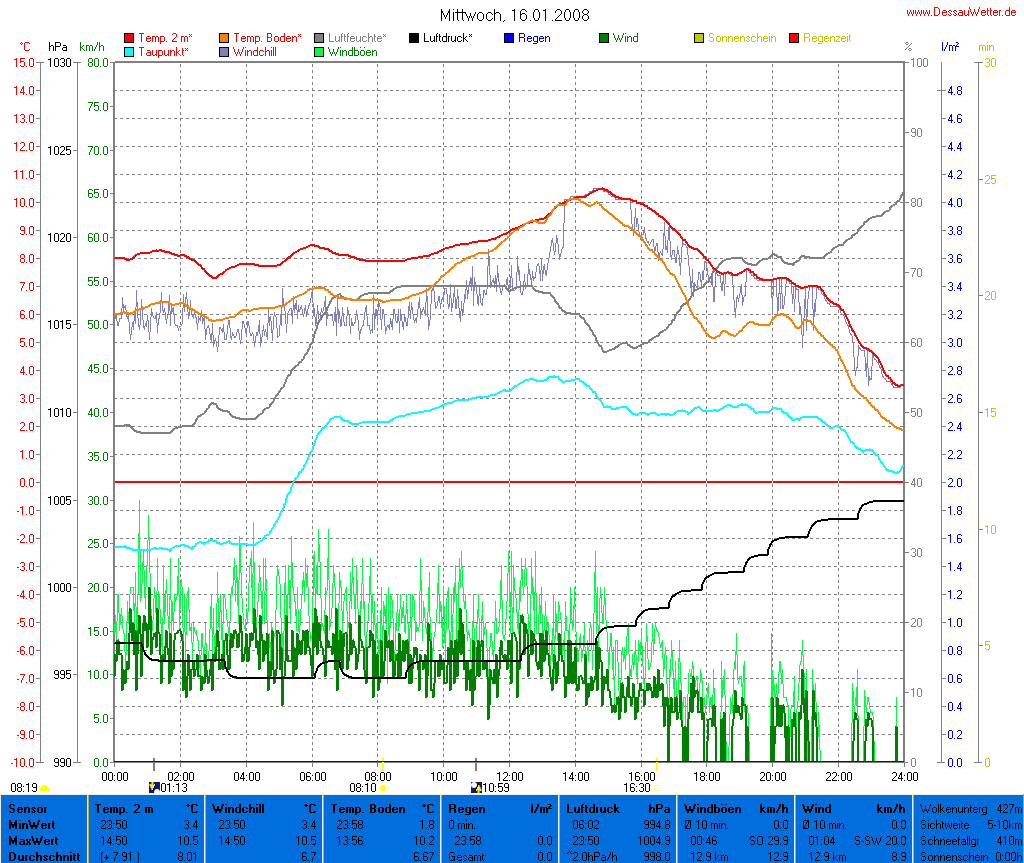The height and width of the screenshot is (863, 1024).
Task: Click the orange Temp. Boden legend square
Action: [x=224, y=38]
